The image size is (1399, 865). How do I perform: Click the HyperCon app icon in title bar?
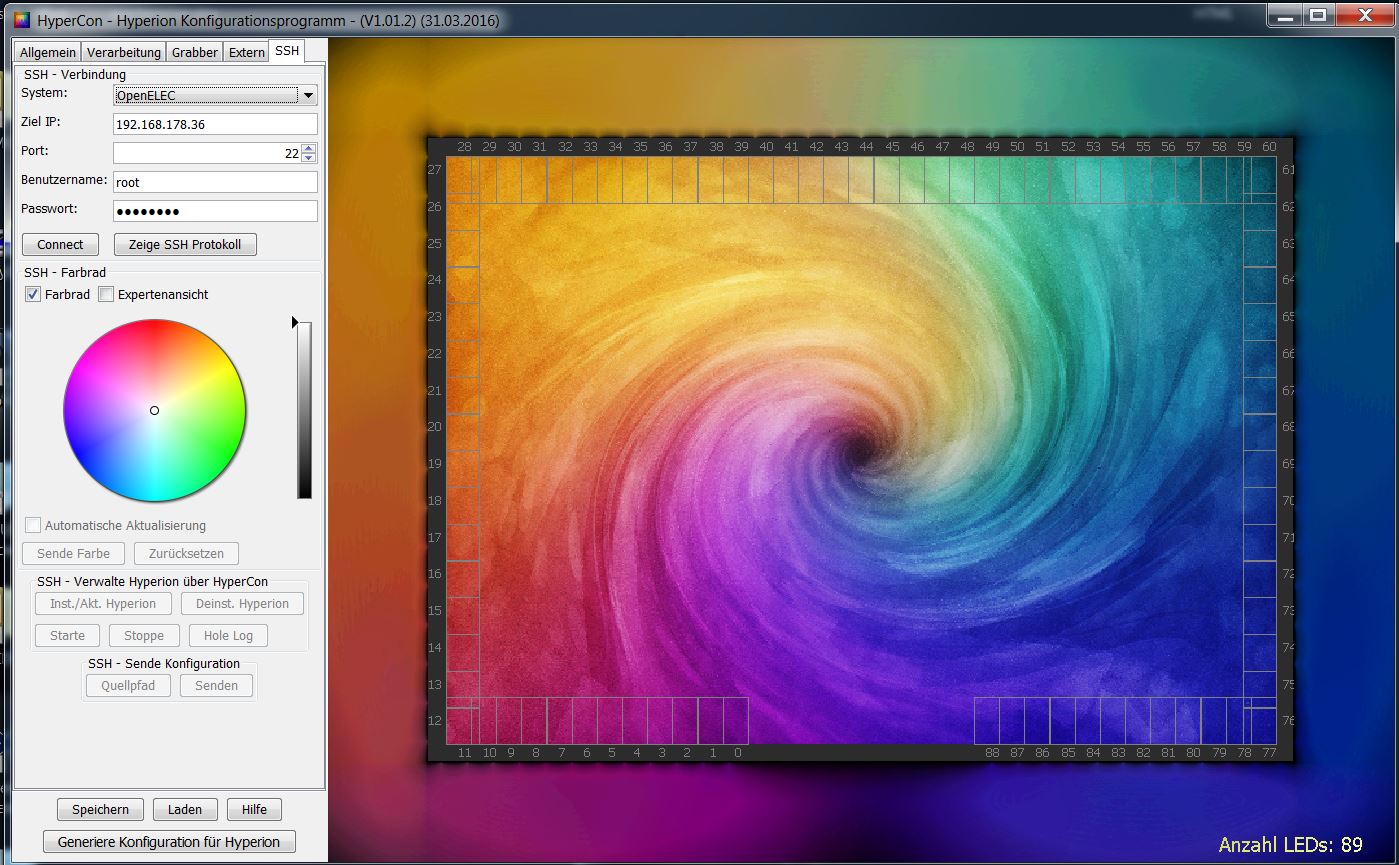click(22, 20)
